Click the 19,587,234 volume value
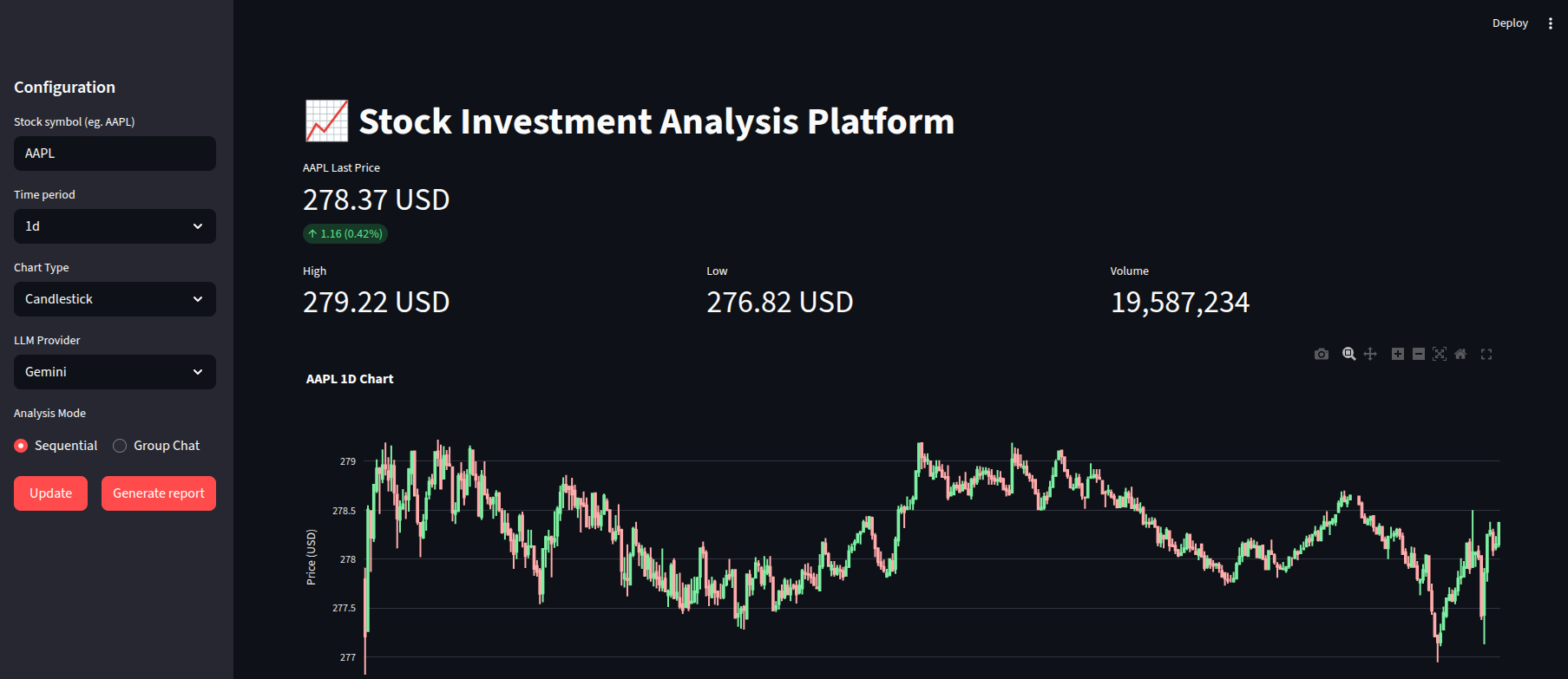This screenshot has height=679, width=1568. coord(1180,303)
